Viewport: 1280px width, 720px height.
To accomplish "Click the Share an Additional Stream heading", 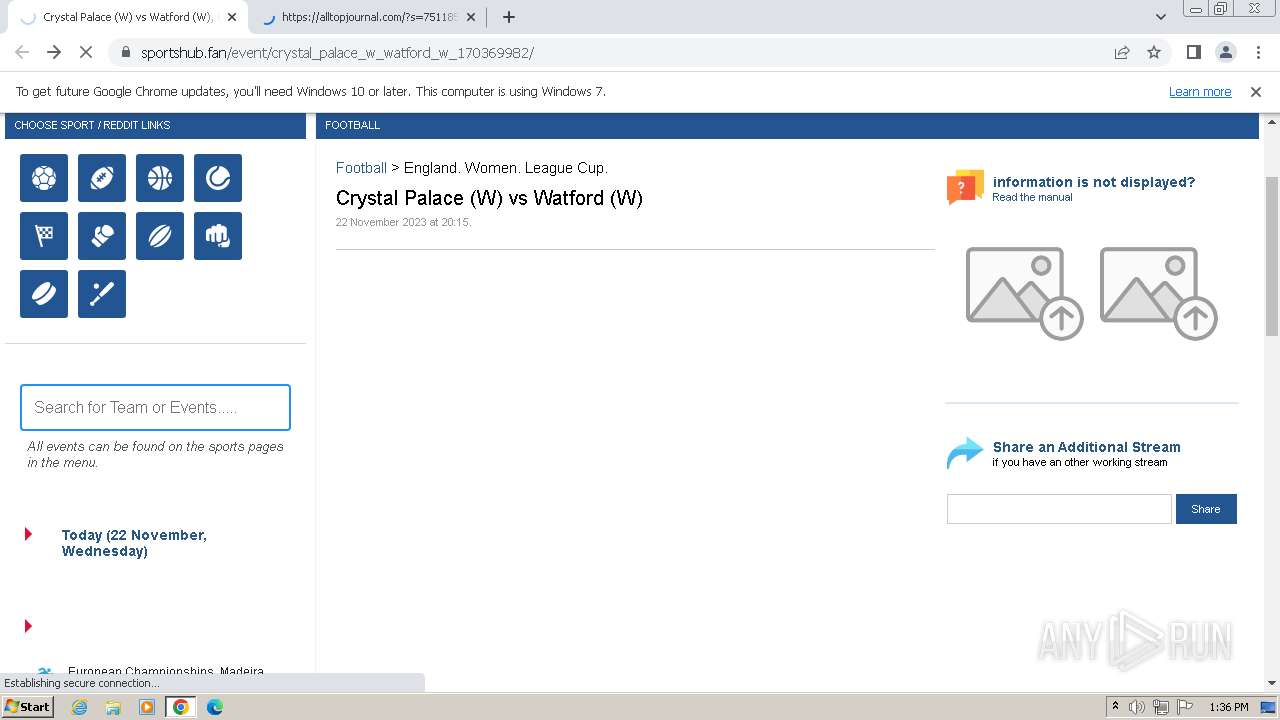I will tap(1086, 447).
